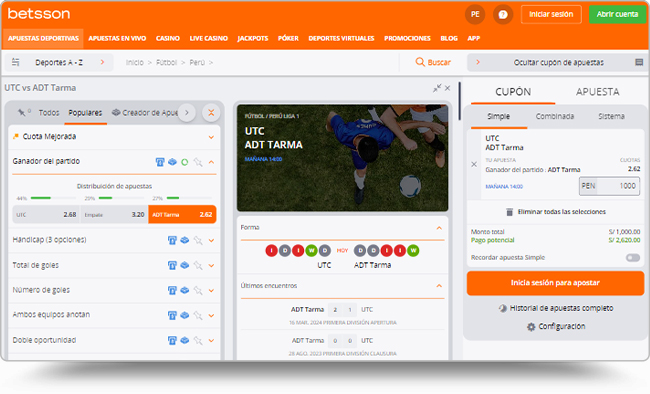650x394 pixels.
Task: Click Inicia sesión para apostar button
Action: [555, 283]
